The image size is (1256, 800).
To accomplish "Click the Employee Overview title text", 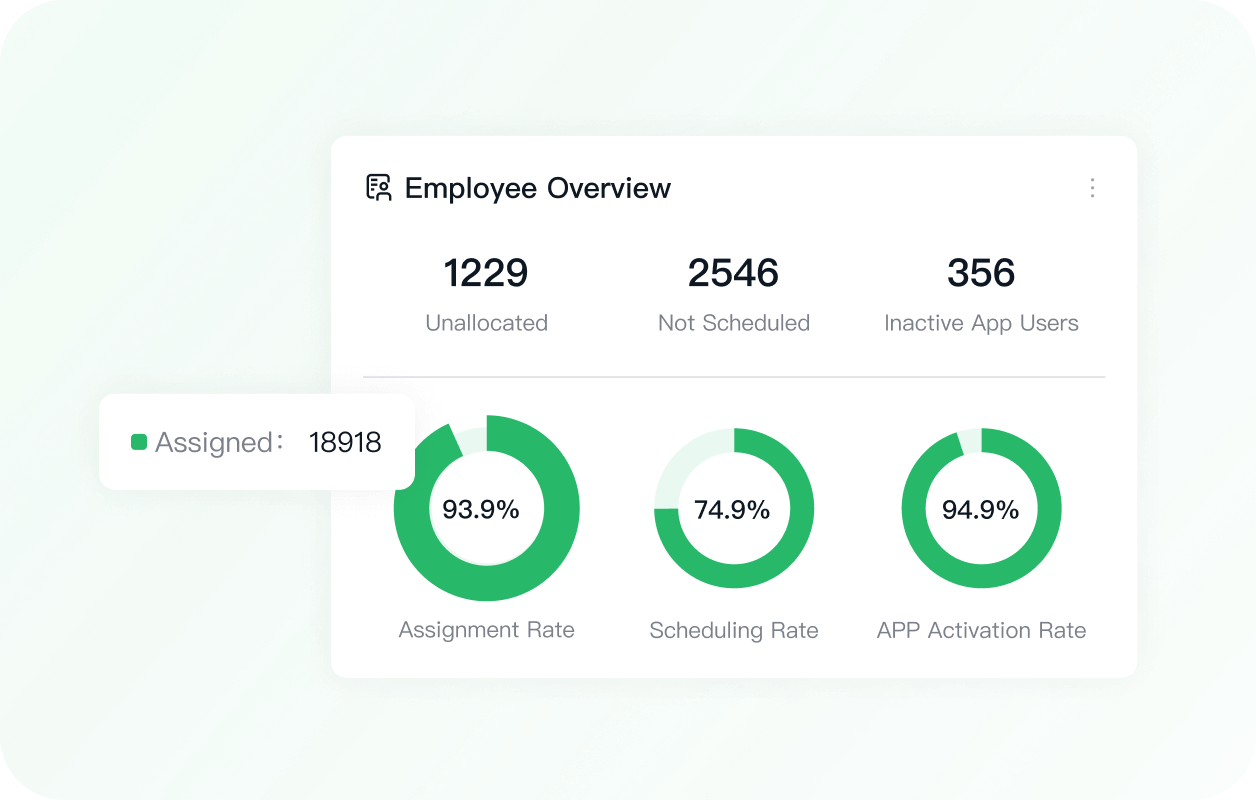I will click(x=537, y=188).
